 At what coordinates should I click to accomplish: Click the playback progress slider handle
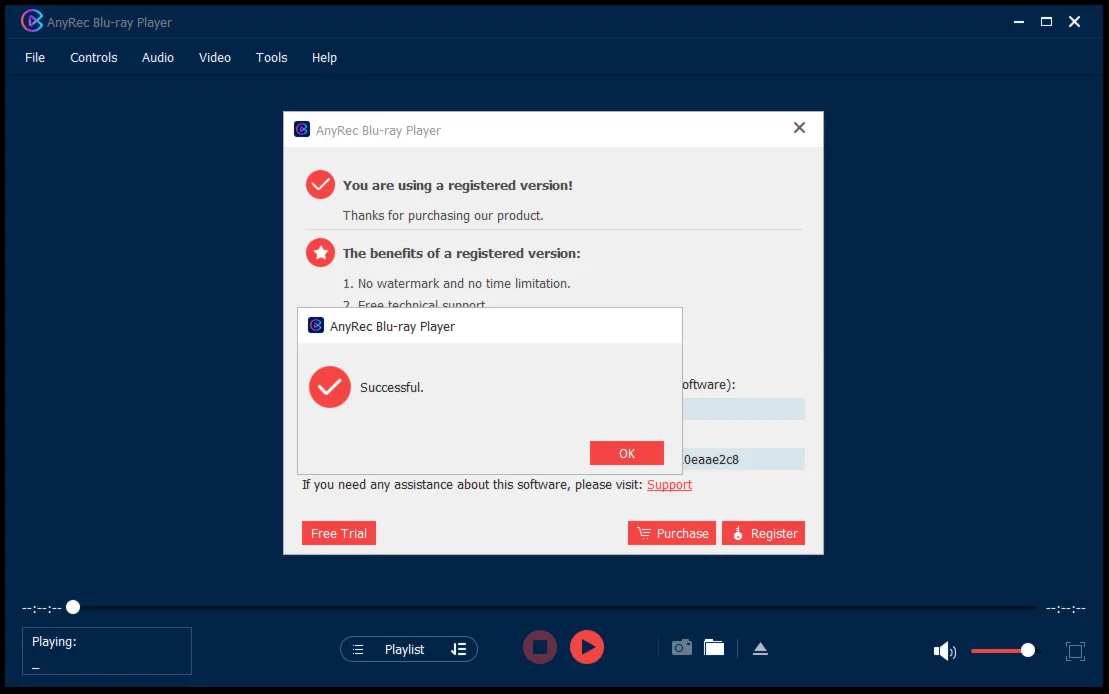[73, 607]
